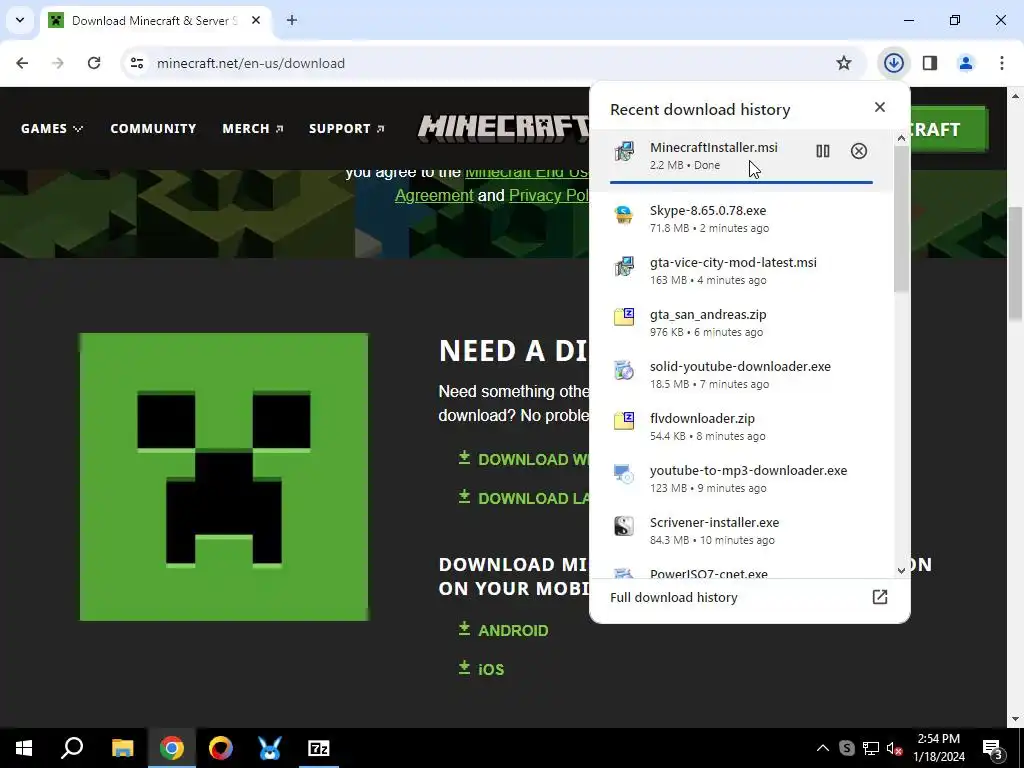Open File Explorer from the taskbar
This screenshot has height=768, width=1024.
tap(122, 748)
